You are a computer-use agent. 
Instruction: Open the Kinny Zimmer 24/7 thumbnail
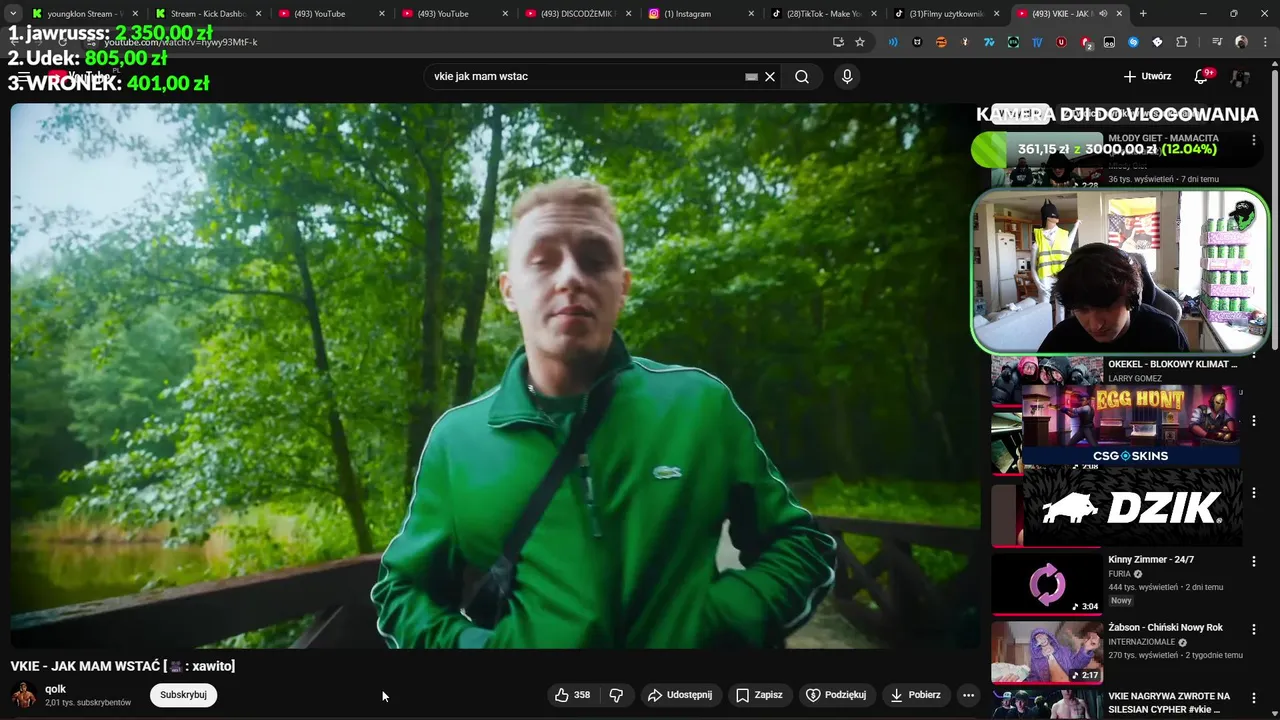[x=1047, y=584]
